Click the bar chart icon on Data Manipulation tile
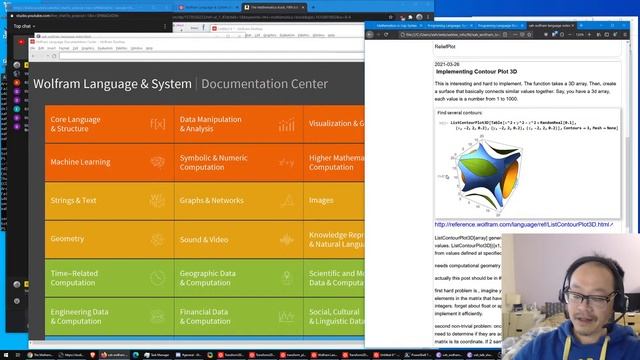The width and height of the screenshot is (640, 360). 287,125
